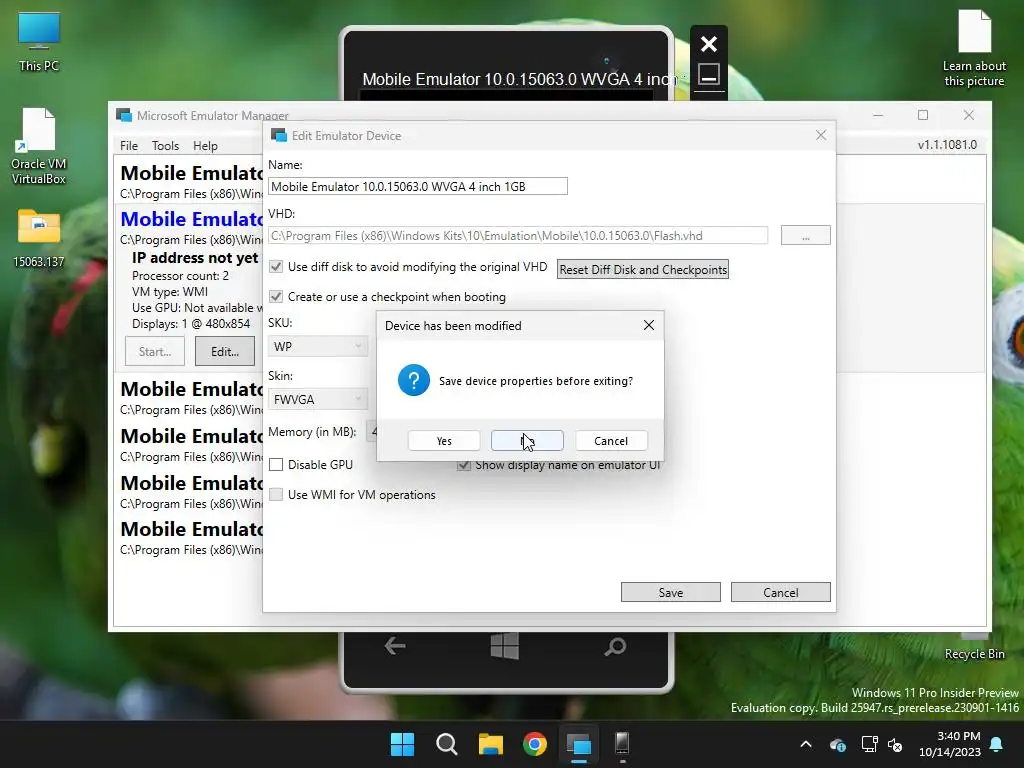Open File Explorer from the taskbar

pos(490,744)
